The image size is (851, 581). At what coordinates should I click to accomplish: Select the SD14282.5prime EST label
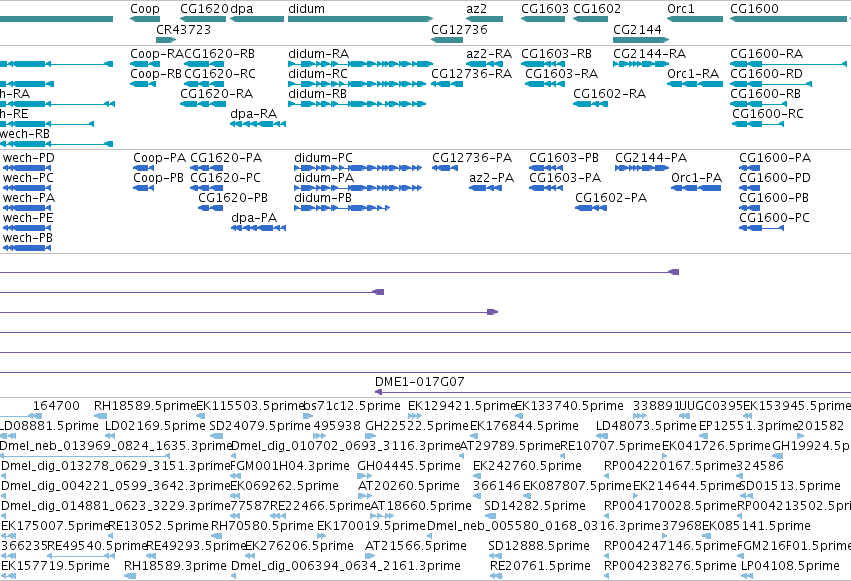pos(535,506)
